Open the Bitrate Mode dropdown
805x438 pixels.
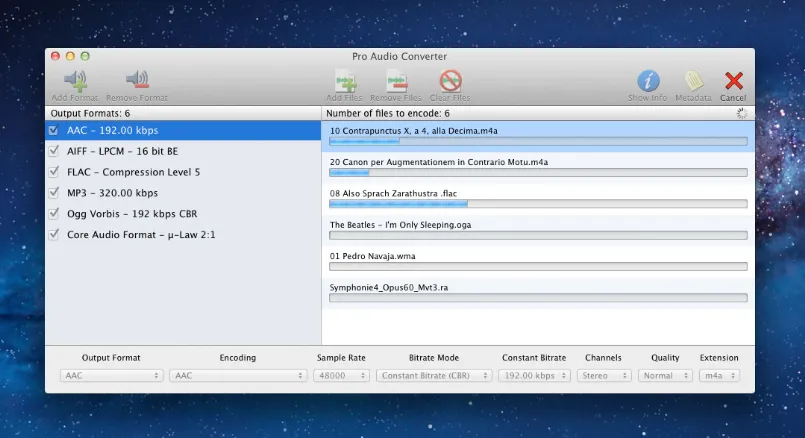pos(434,376)
